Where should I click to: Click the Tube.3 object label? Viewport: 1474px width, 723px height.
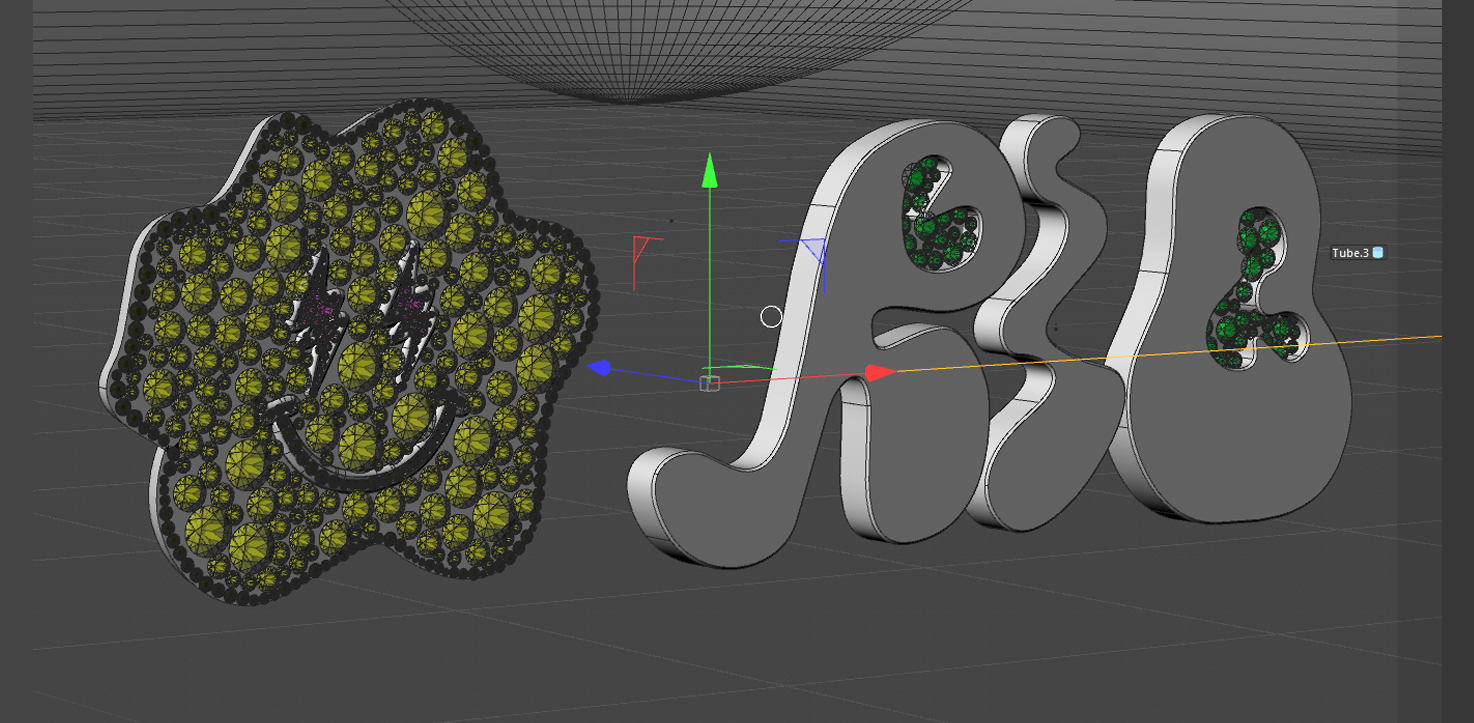point(1349,253)
